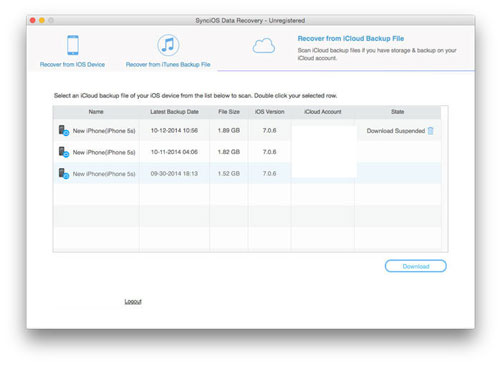Click the Logout link
Image resolution: width=500 pixels, height=365 pixels.
click(x=133, y=301)
